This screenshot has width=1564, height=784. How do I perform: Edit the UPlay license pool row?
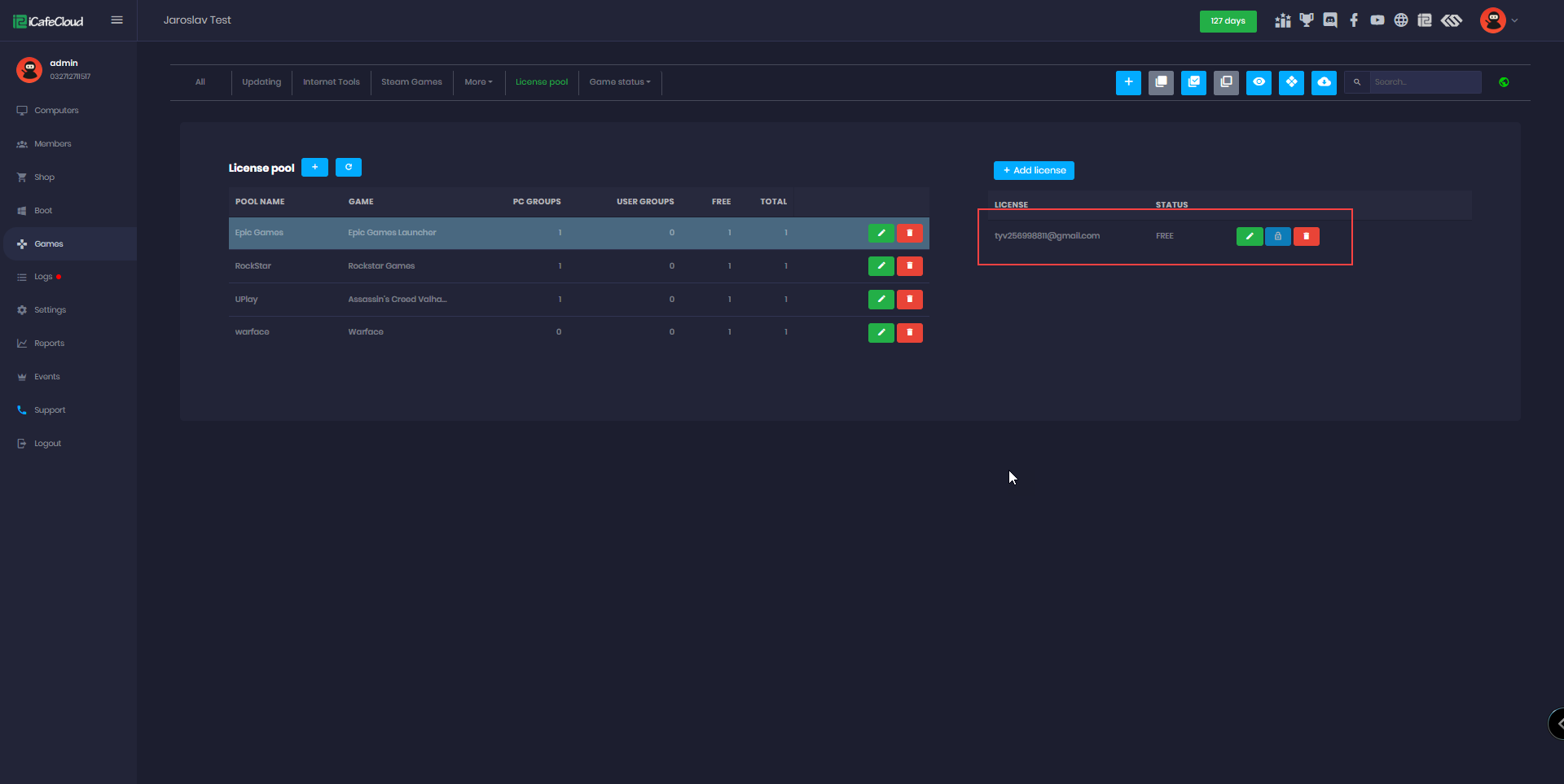click(x=881, y=300)
